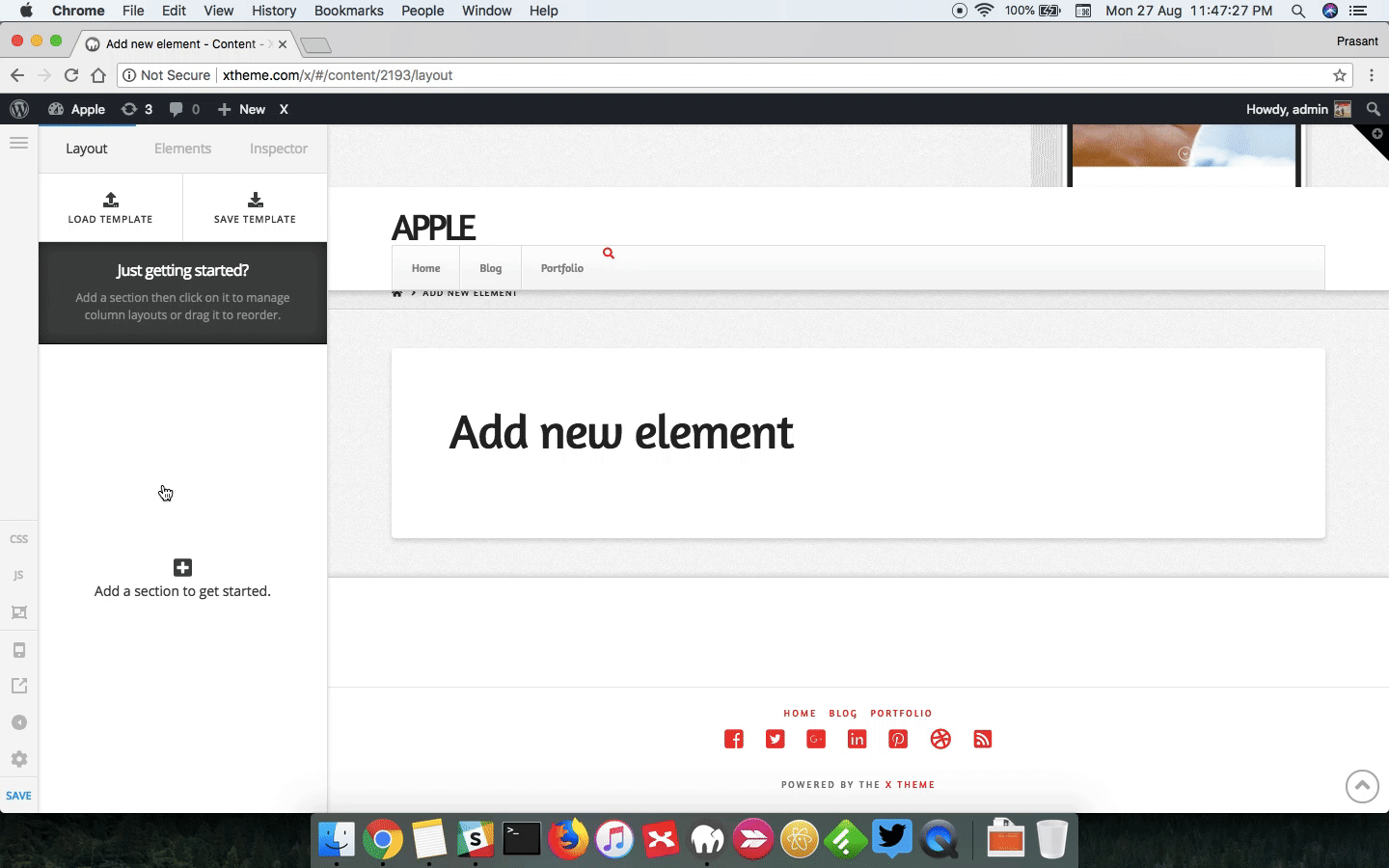This screenshot has height=868, width=1389.
Task: Expand the Howdy, admin account menu
Action: click(x=1298, y=109)
